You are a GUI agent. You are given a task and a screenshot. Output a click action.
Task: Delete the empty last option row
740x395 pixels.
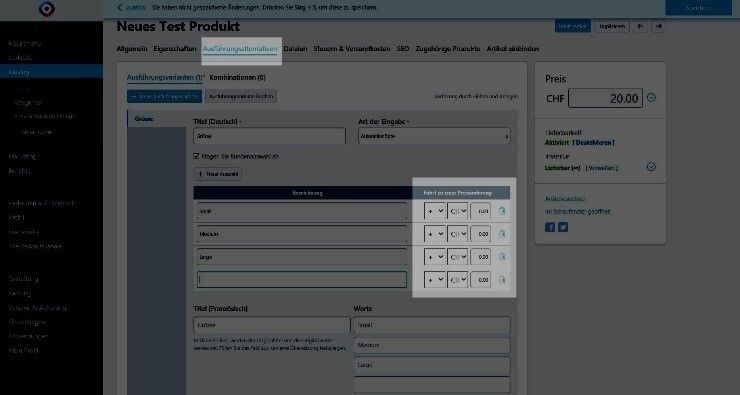[x=502, y=280]
